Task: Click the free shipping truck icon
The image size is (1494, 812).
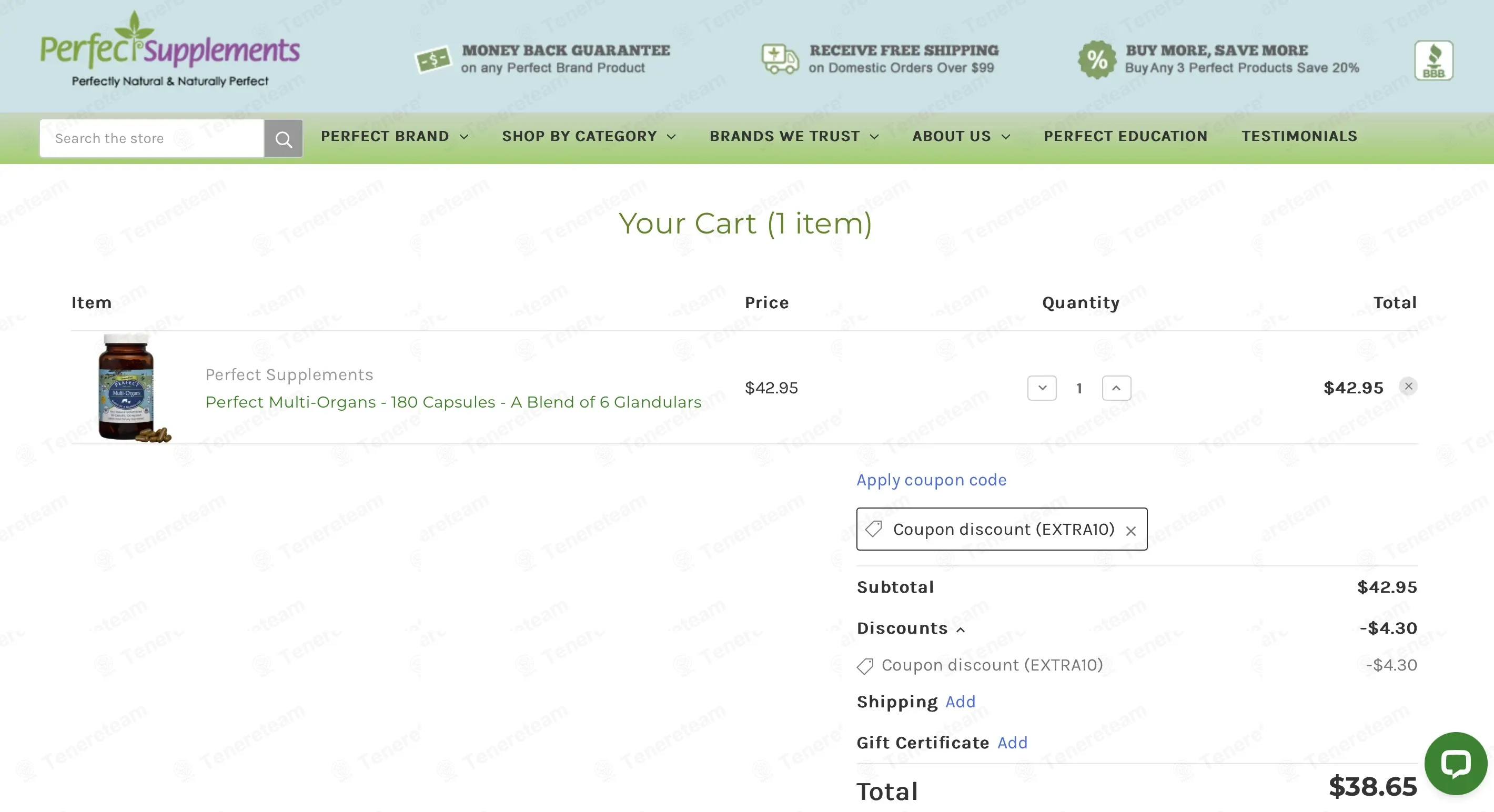Action: [780, 59]
